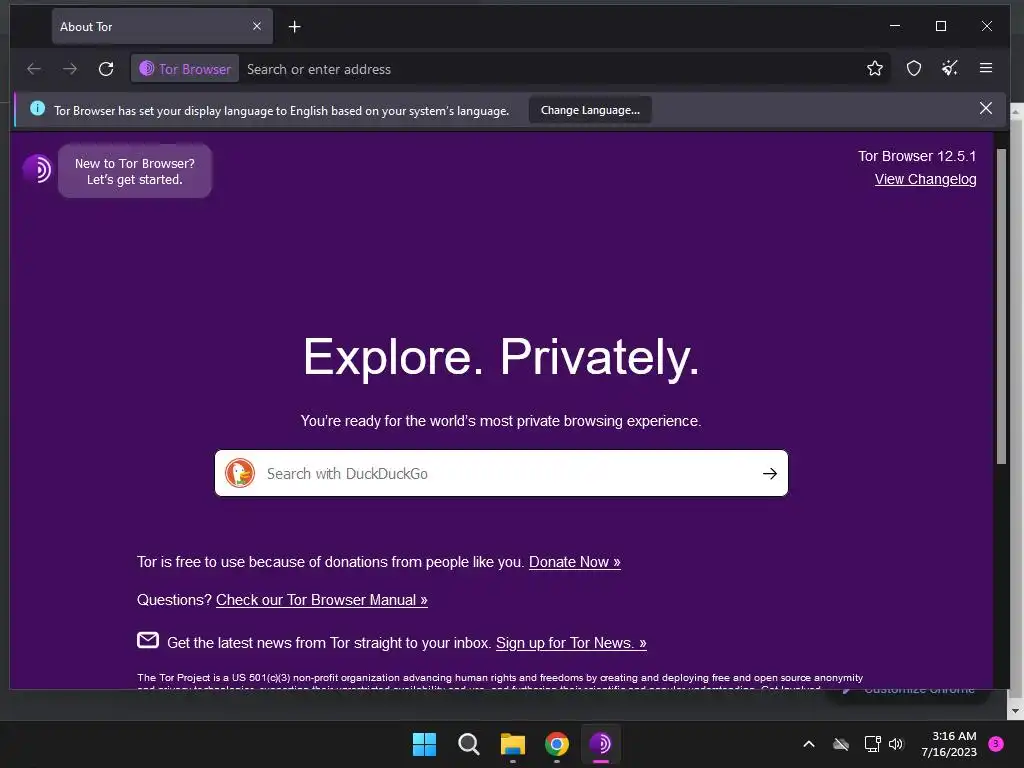This screenshot has width=1024, height=768.
Task: Switch to Google Chrome from taskbar
Action: coord(557,744)
